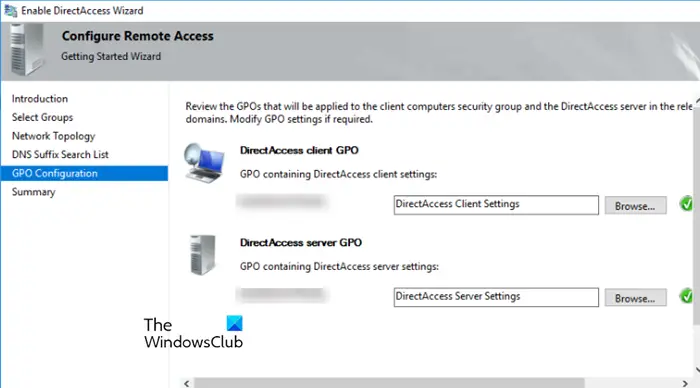The image size is (700, 388).
Task: Click the horizontal scrollbar right arrow
Action: 685,383
